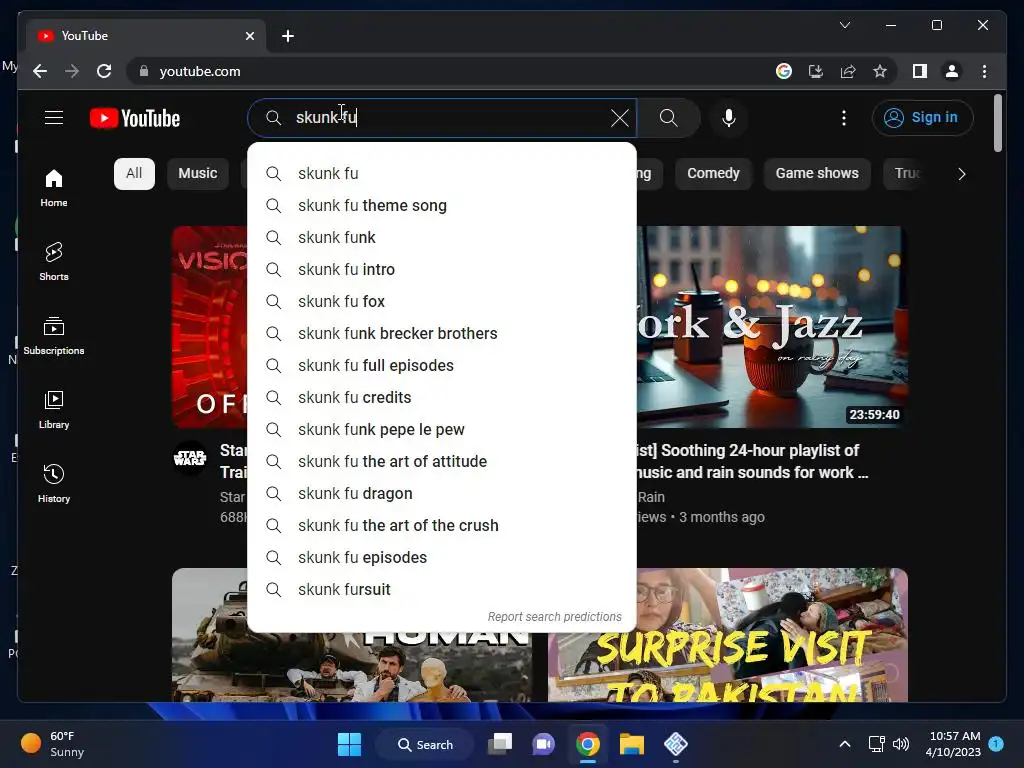
Task: Choose suggestion "skunk fu full episodes"
Action: pos(442,366)
